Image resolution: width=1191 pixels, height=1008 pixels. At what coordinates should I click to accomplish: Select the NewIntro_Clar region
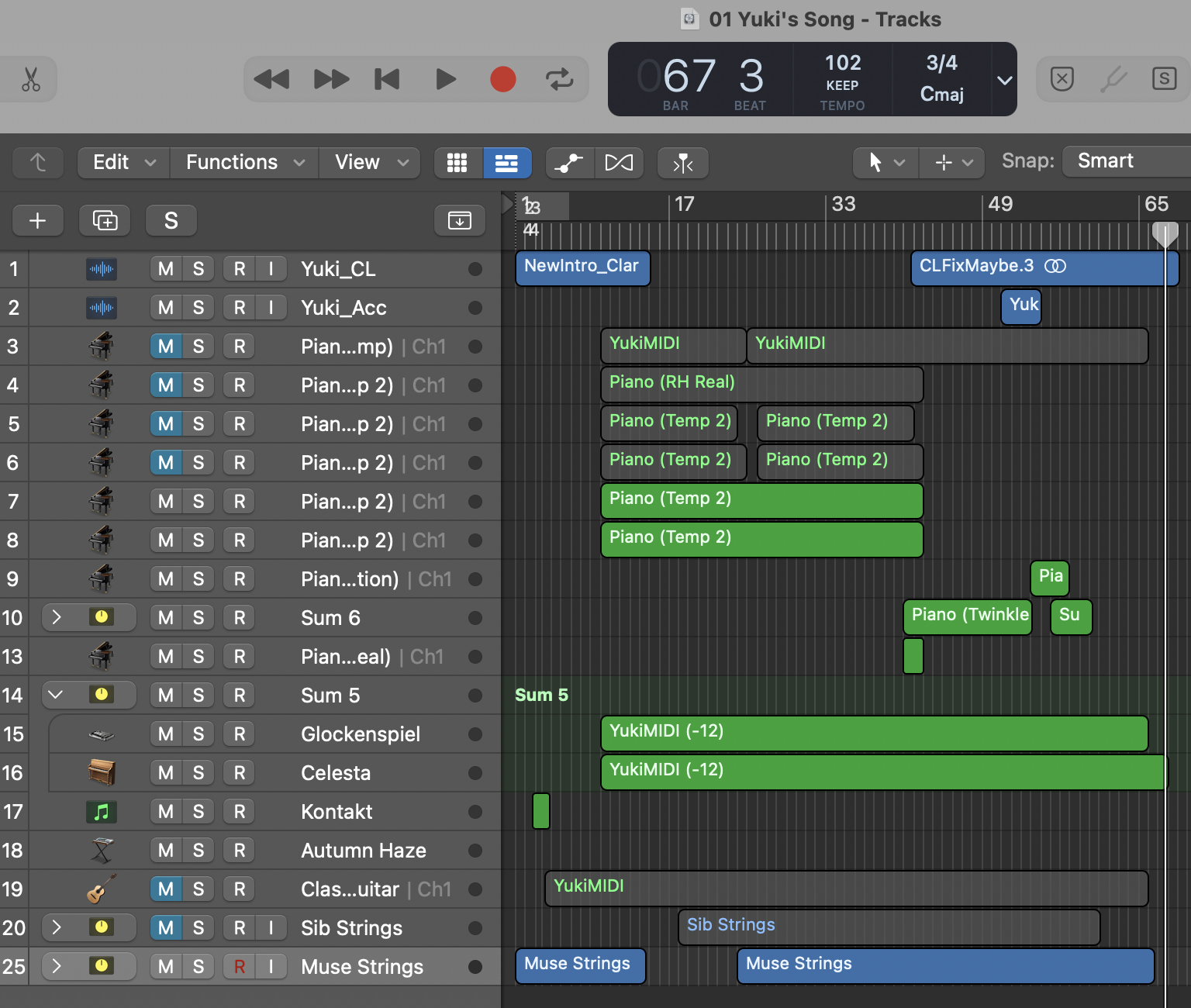click(583, 268)
